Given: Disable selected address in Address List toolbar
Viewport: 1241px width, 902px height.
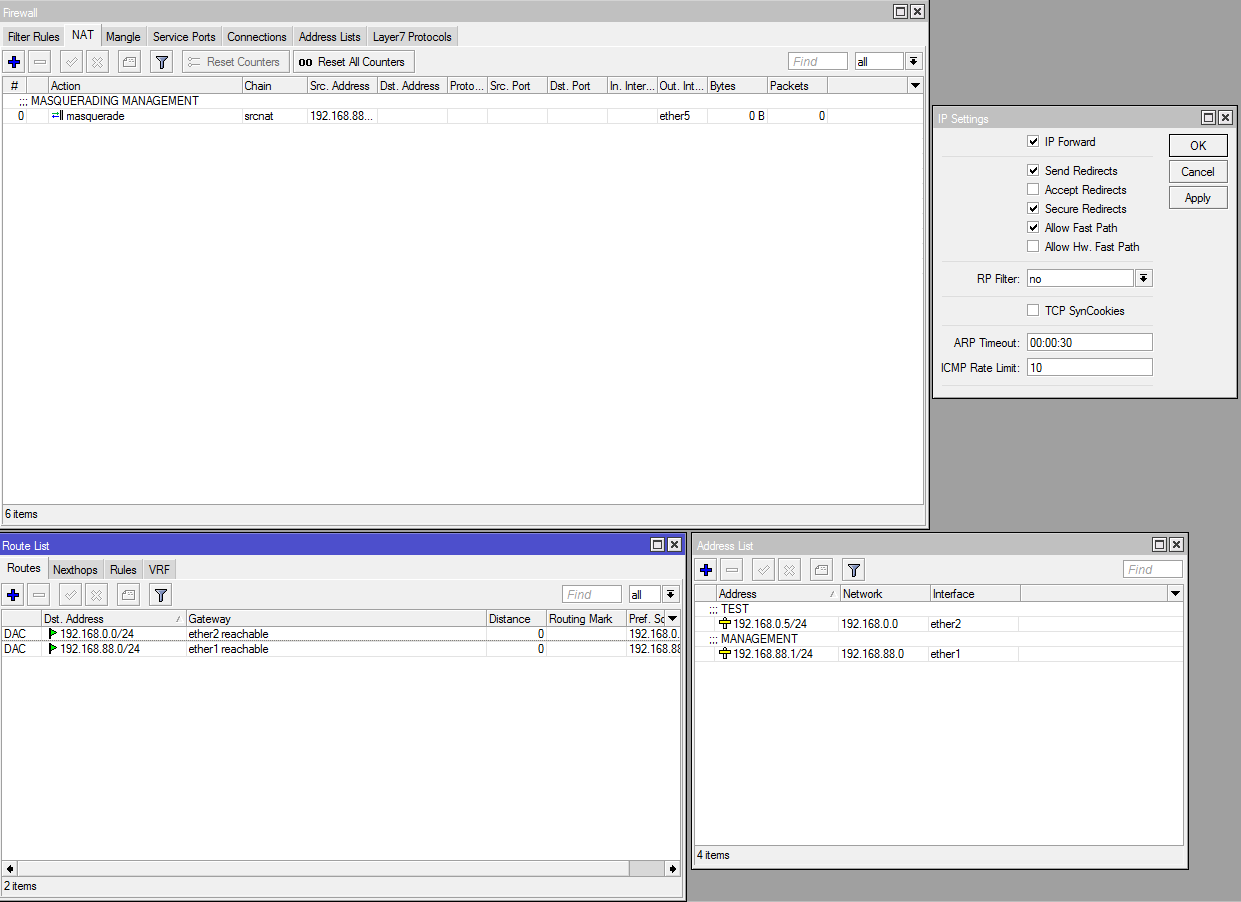Looking at the screenshot, I should pyautogui.click(x=789, y=570).
